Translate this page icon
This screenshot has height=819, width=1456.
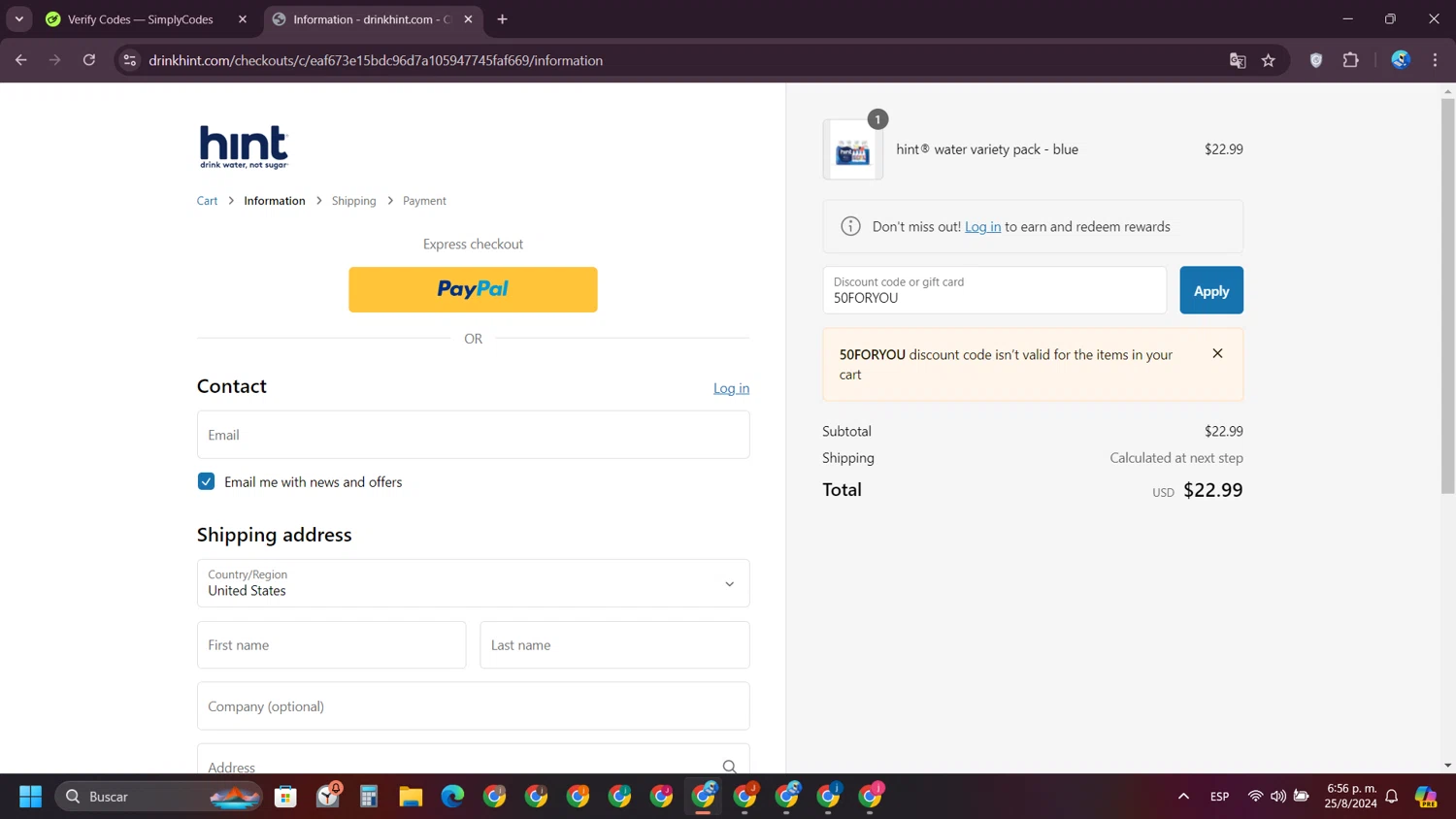pyautogui.click(x=1238, y=60)
